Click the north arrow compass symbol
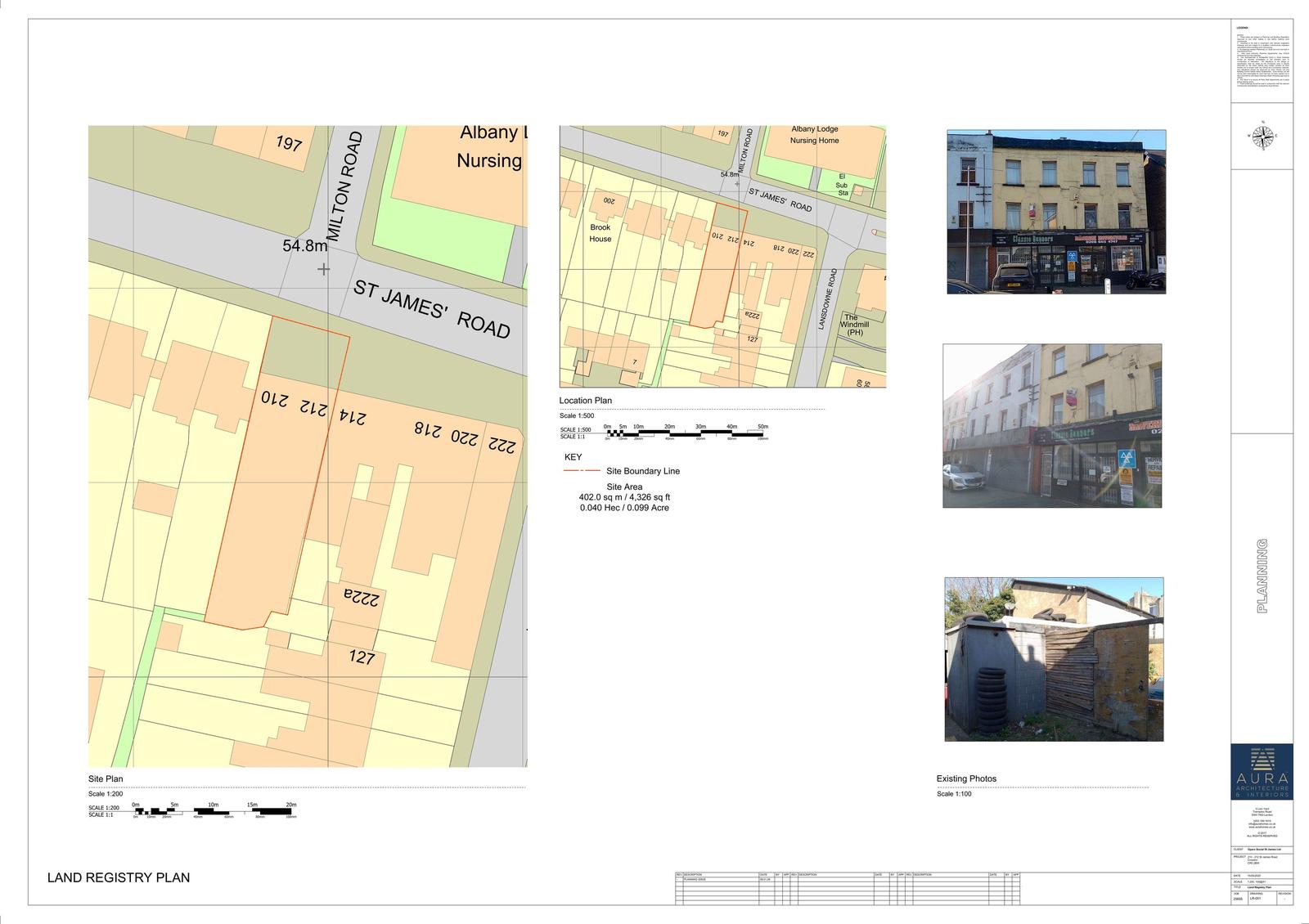Viewport: 1309px width, 924px height. (x=1262, y=136)
